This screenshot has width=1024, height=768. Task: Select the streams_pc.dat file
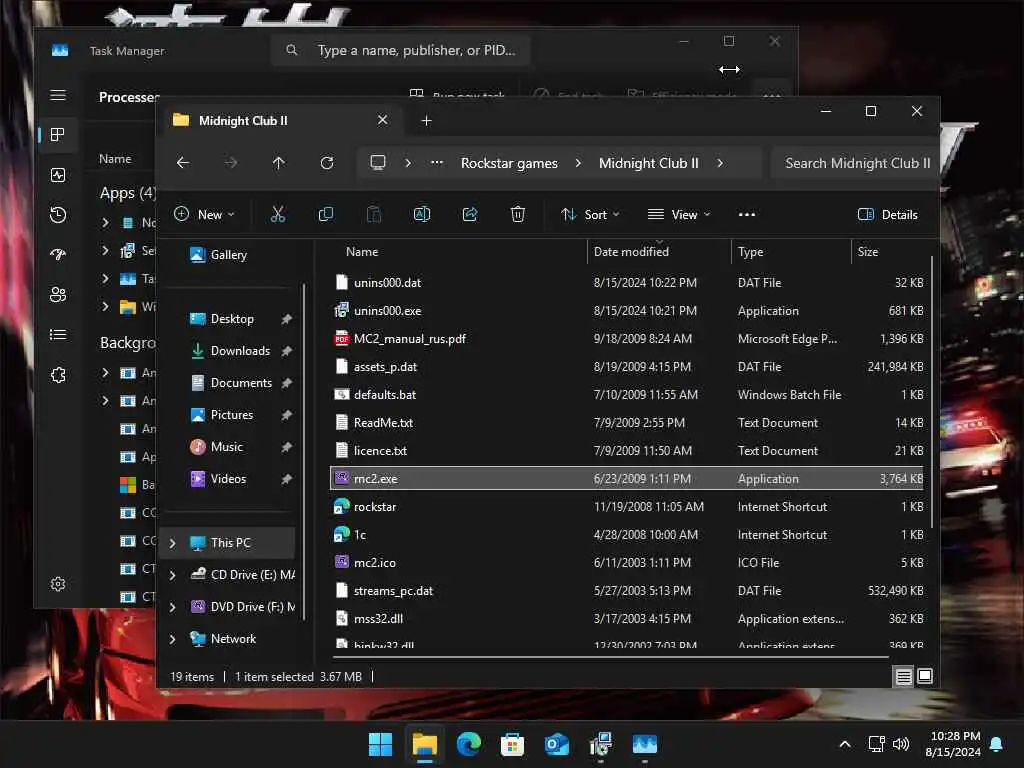[627, 590]
